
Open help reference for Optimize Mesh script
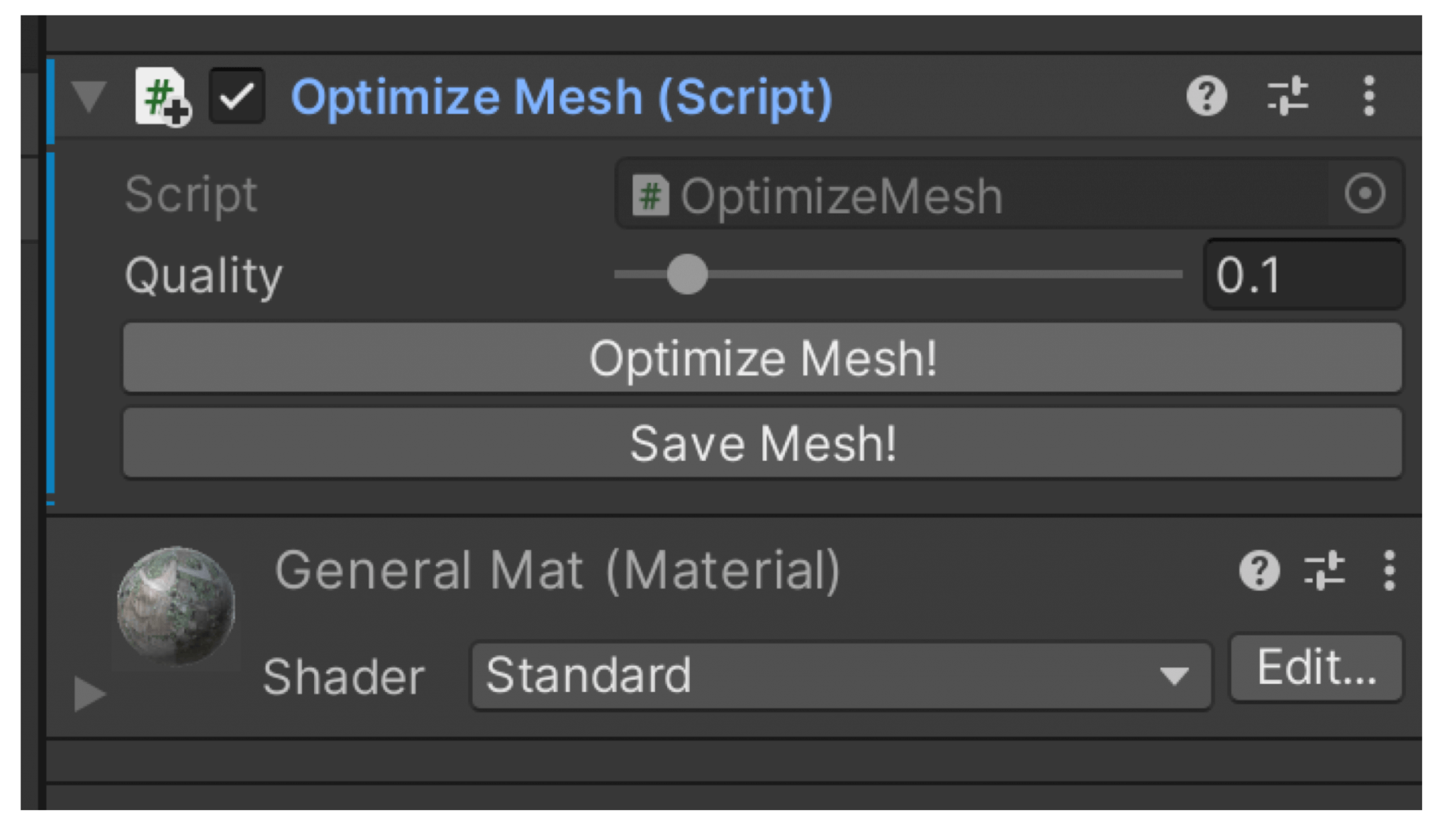click(x=1206, y=96)
